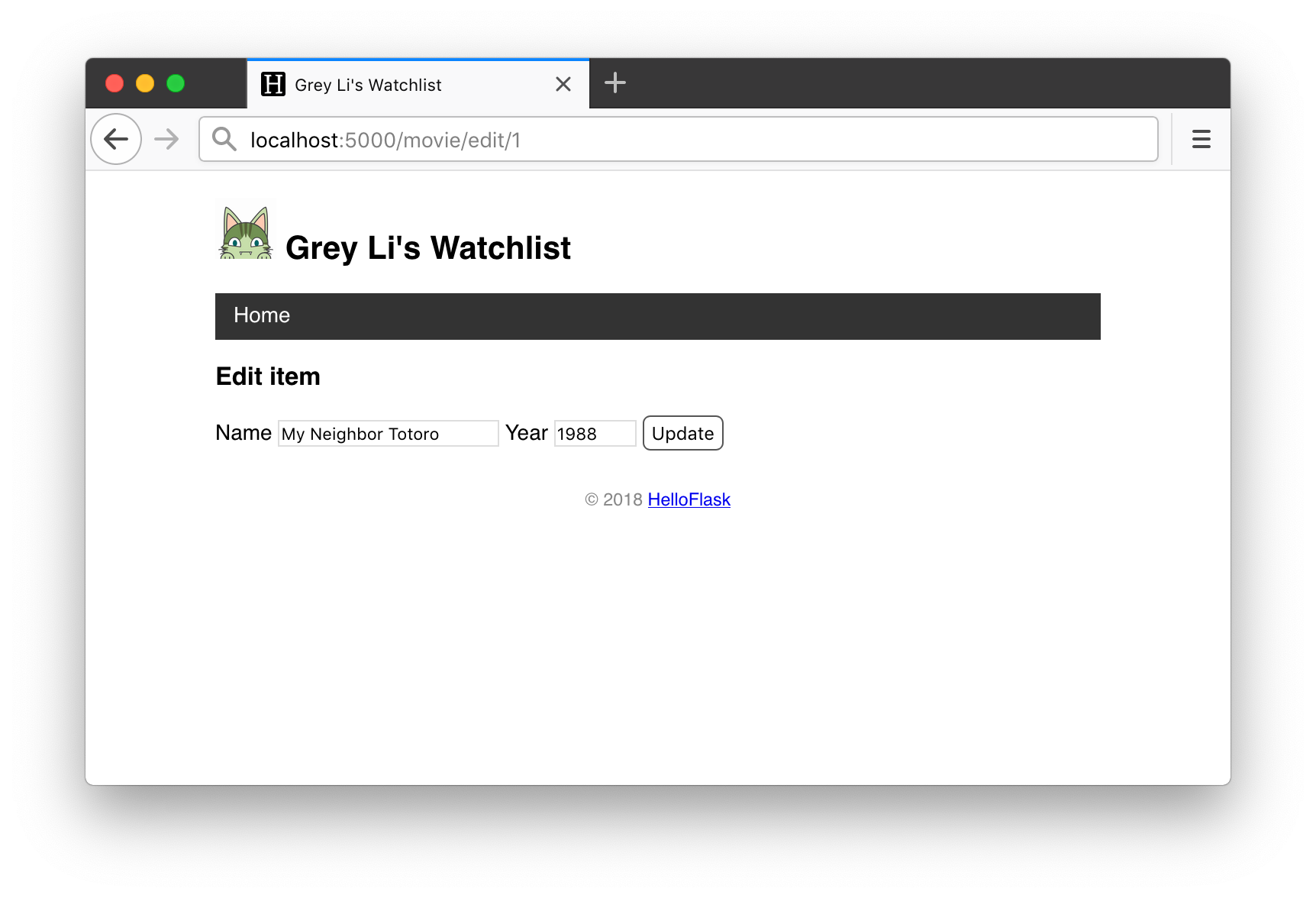Click the Year field label

tap(526, 433)
